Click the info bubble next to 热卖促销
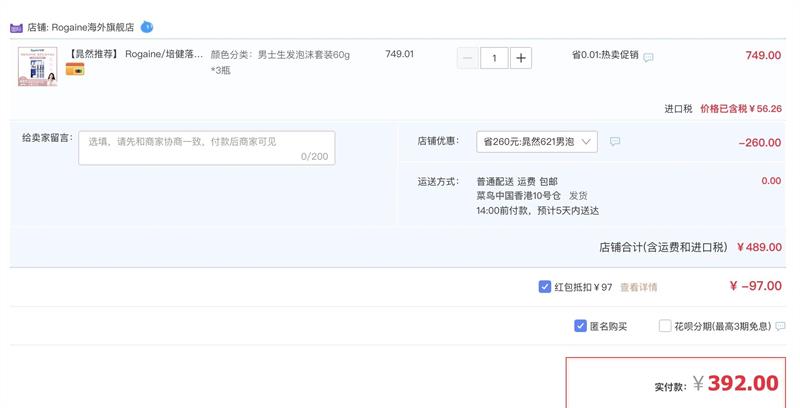This screenshot has width=800, height=408. [648, 58]
